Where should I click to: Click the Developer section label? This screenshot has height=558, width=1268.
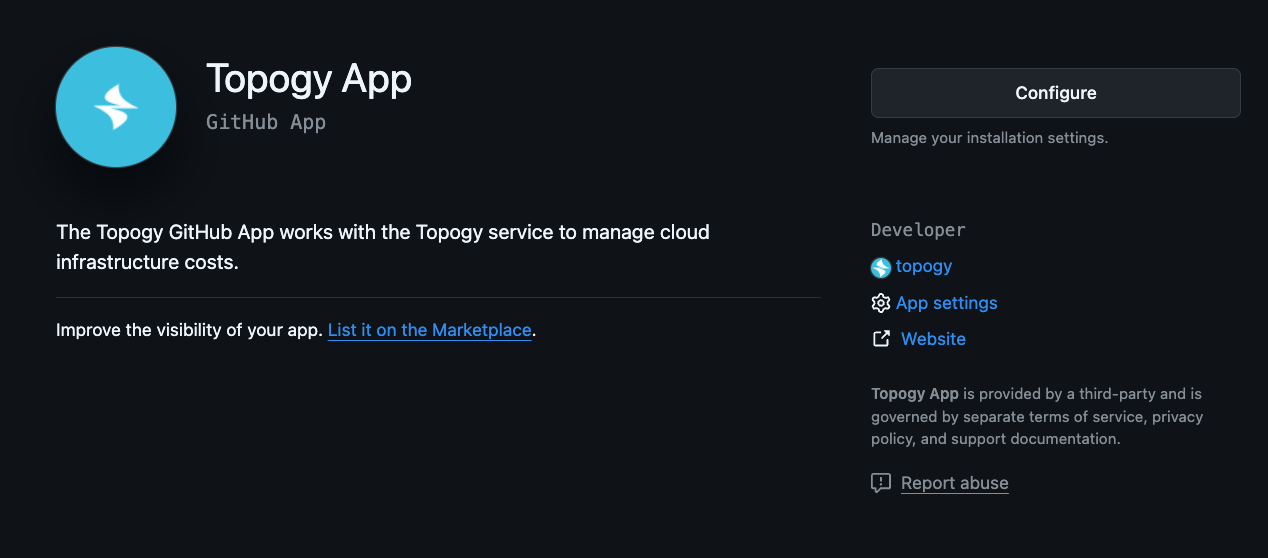coord(918,230)
